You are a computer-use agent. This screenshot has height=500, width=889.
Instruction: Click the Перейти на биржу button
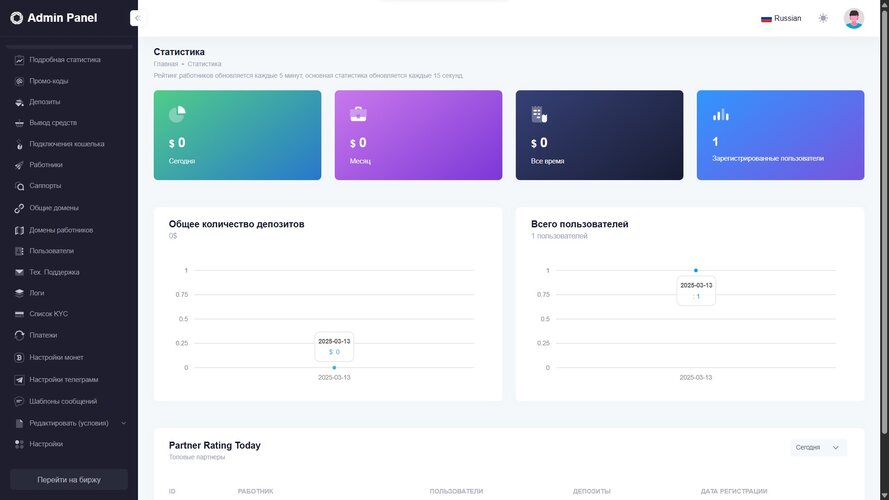[x=69, y=480]
